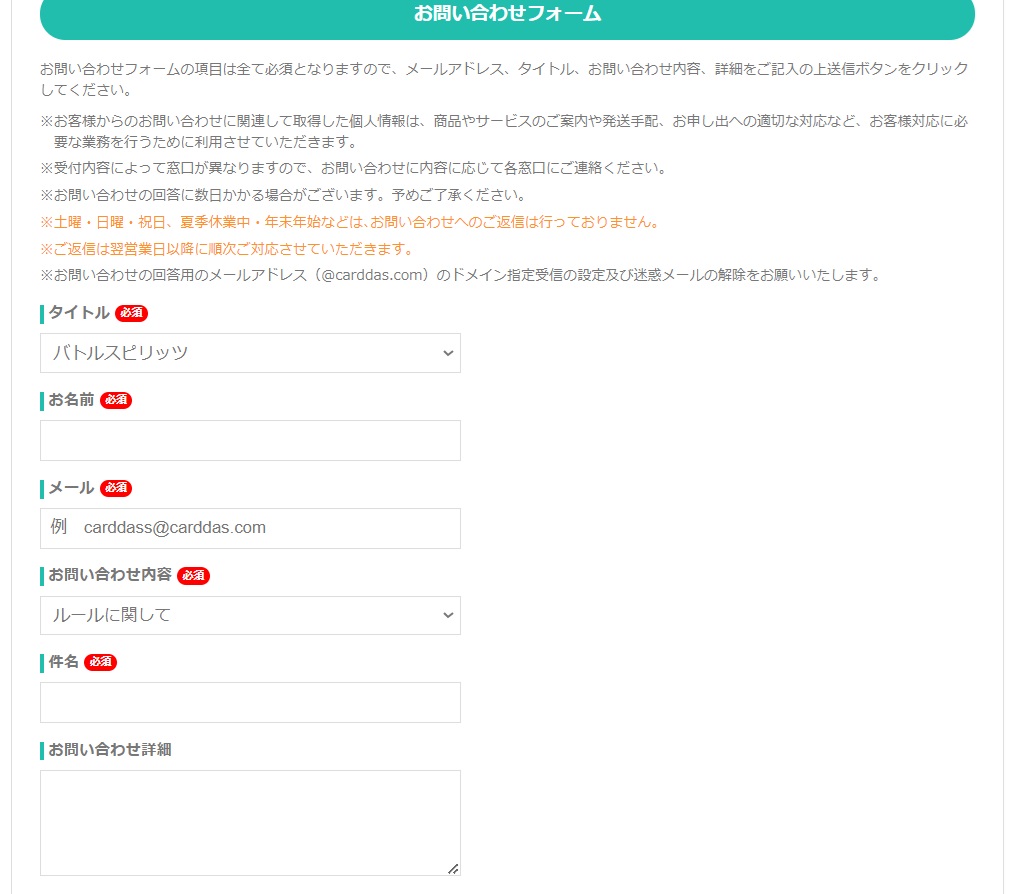The width and height of the screenshot is (1011, 894).
Task: Click the お名前 field label
Action: click(71, 400)
